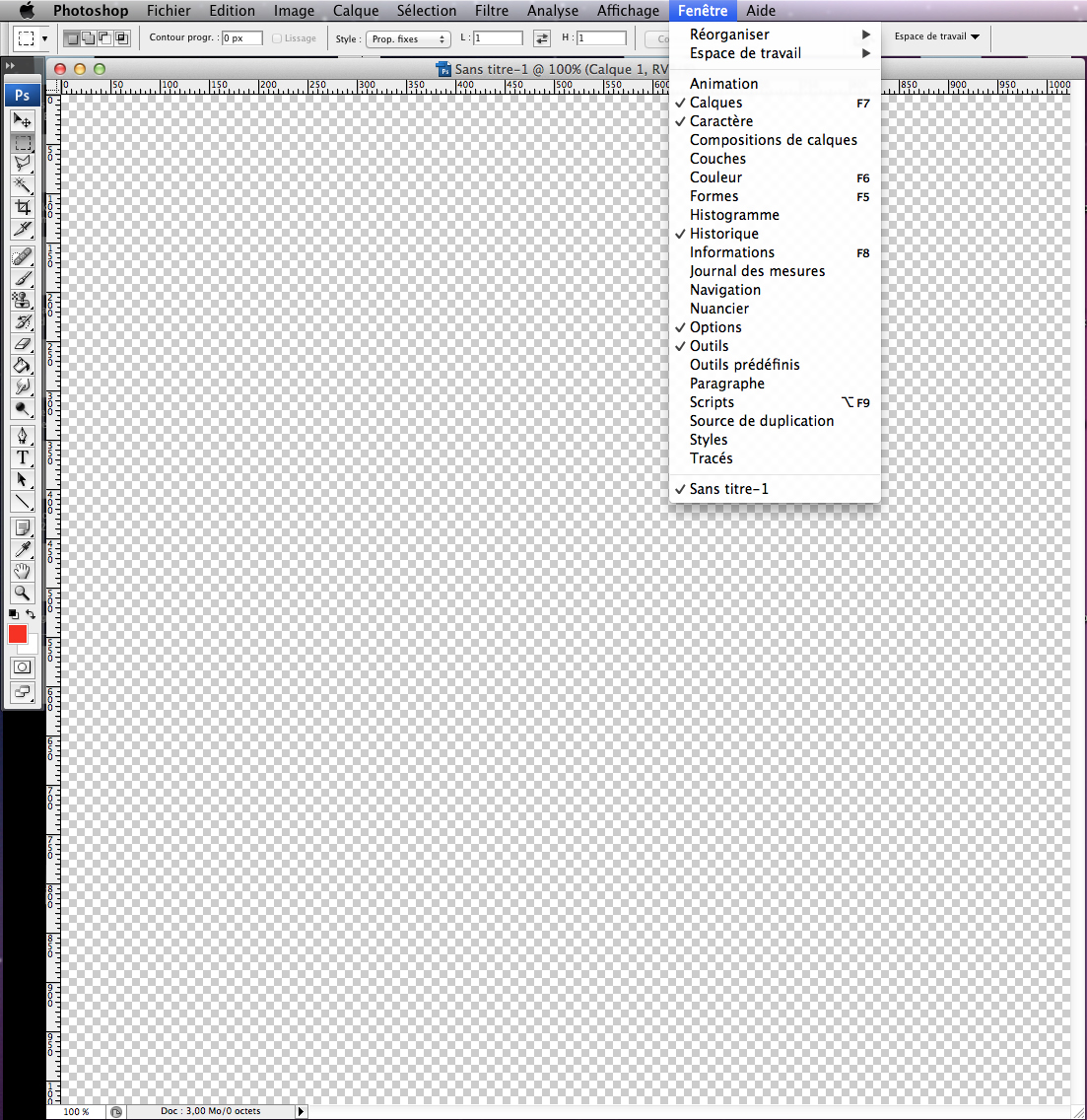Choose Subtract from selection mode
The image size is (1087, 1120).
coord(105,38)
